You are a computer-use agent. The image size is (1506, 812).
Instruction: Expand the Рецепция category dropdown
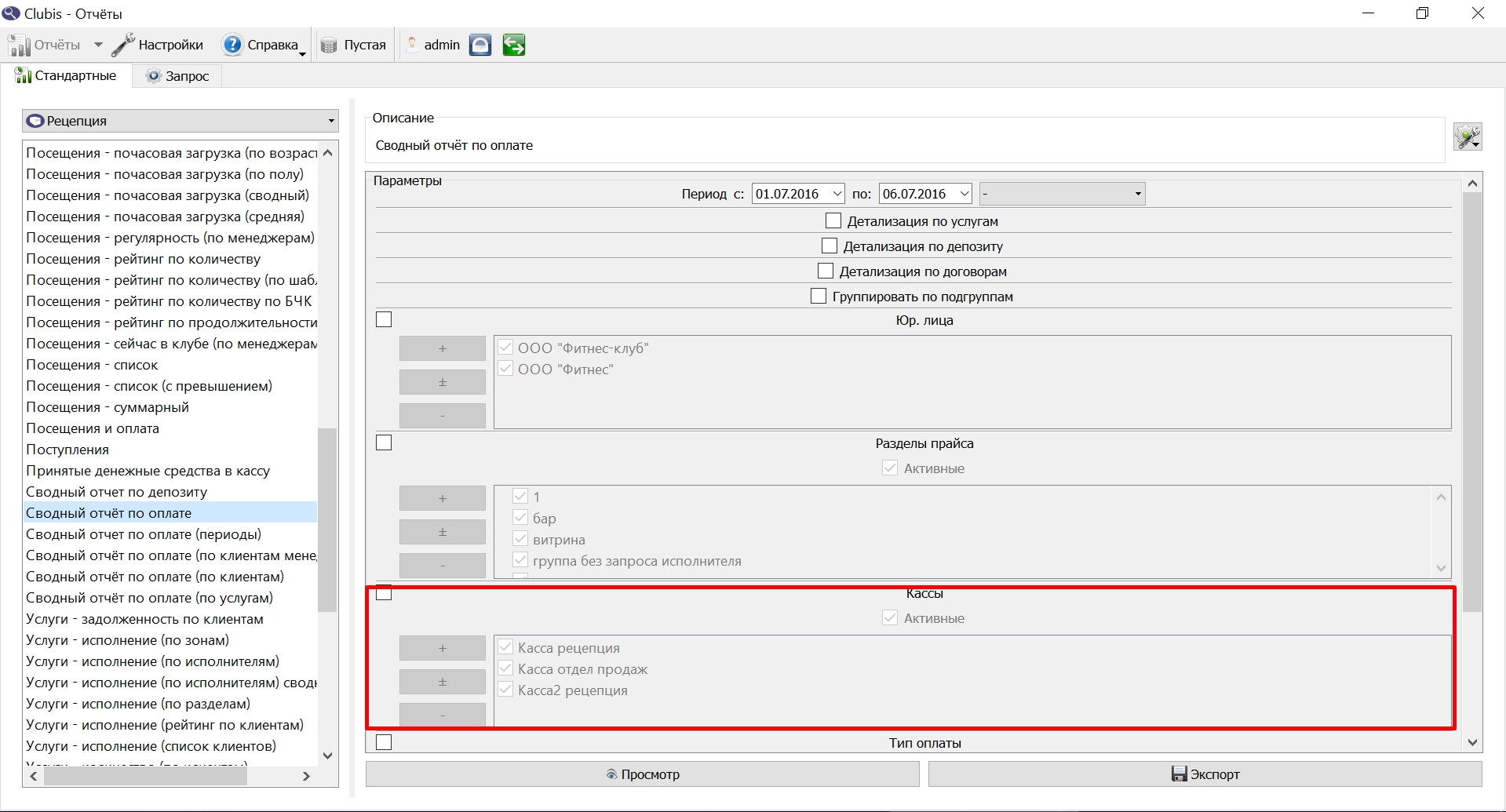(x=181, y=121)
